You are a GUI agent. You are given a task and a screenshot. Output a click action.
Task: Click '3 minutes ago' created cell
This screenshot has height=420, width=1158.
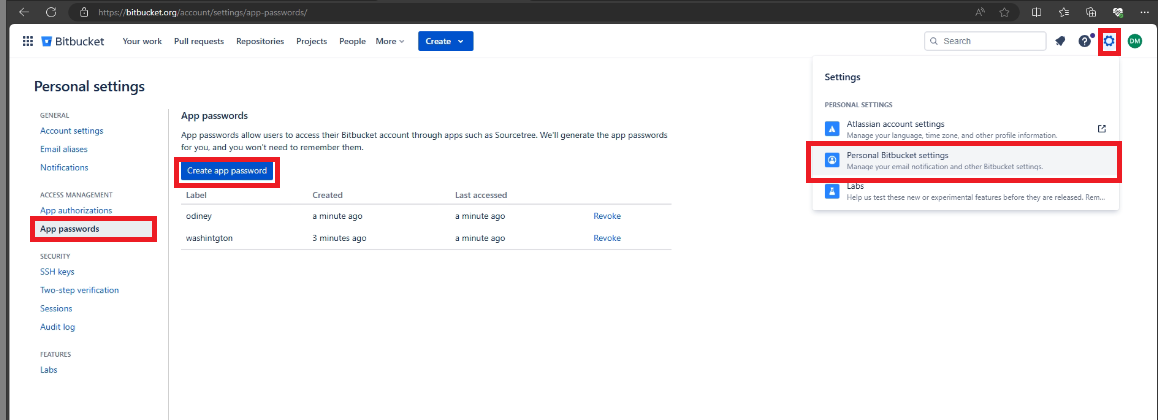[x=339, y=238]
